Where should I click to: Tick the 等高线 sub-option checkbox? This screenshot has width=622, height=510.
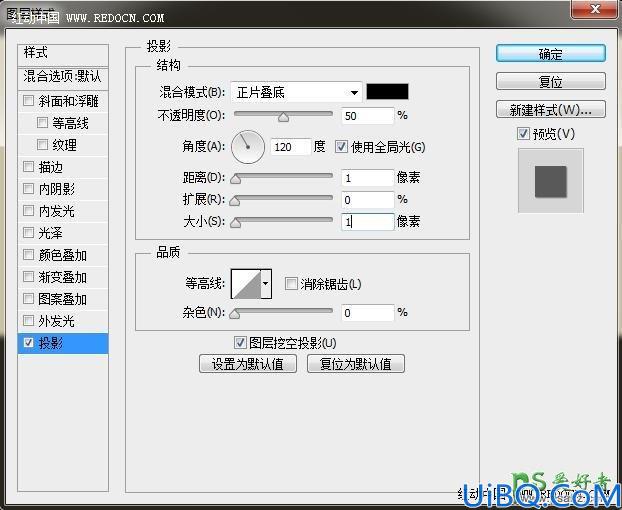coord(42,123)
